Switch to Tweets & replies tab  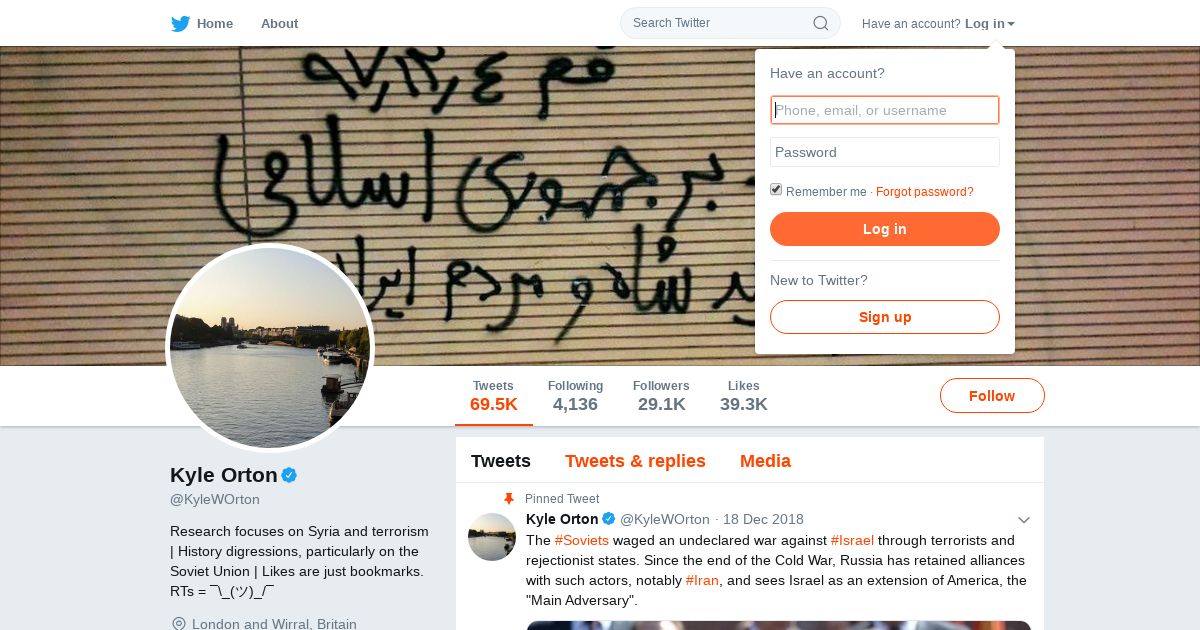635,461
